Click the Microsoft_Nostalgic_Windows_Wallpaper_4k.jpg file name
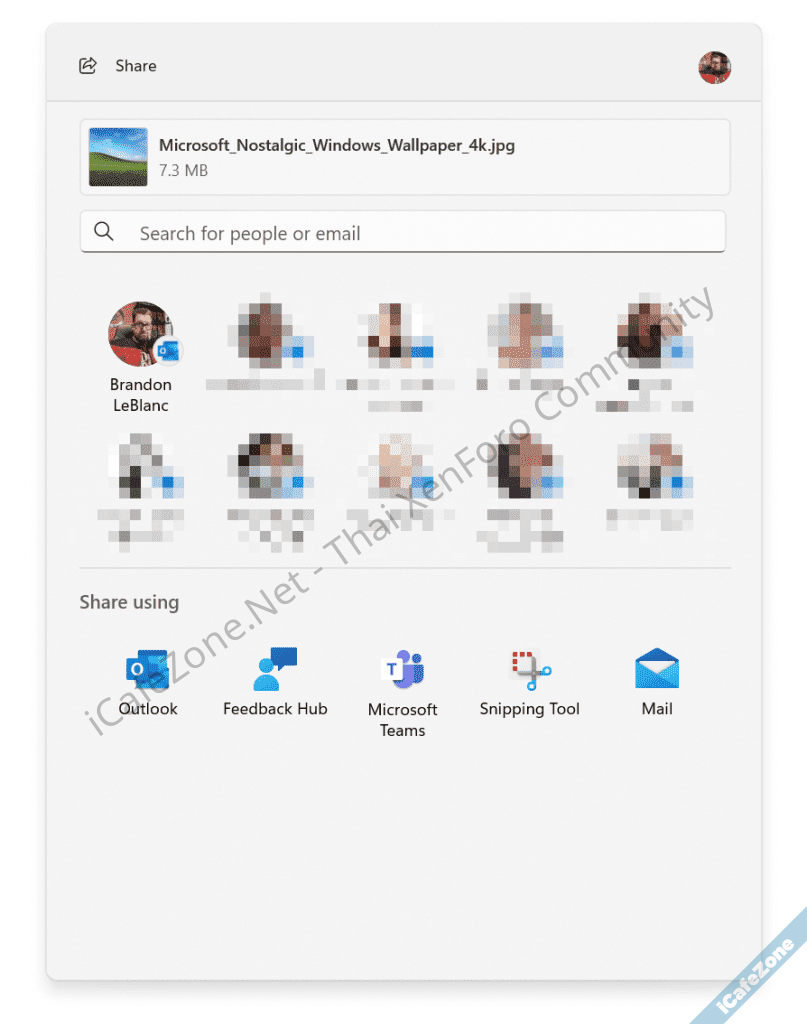 337,146
